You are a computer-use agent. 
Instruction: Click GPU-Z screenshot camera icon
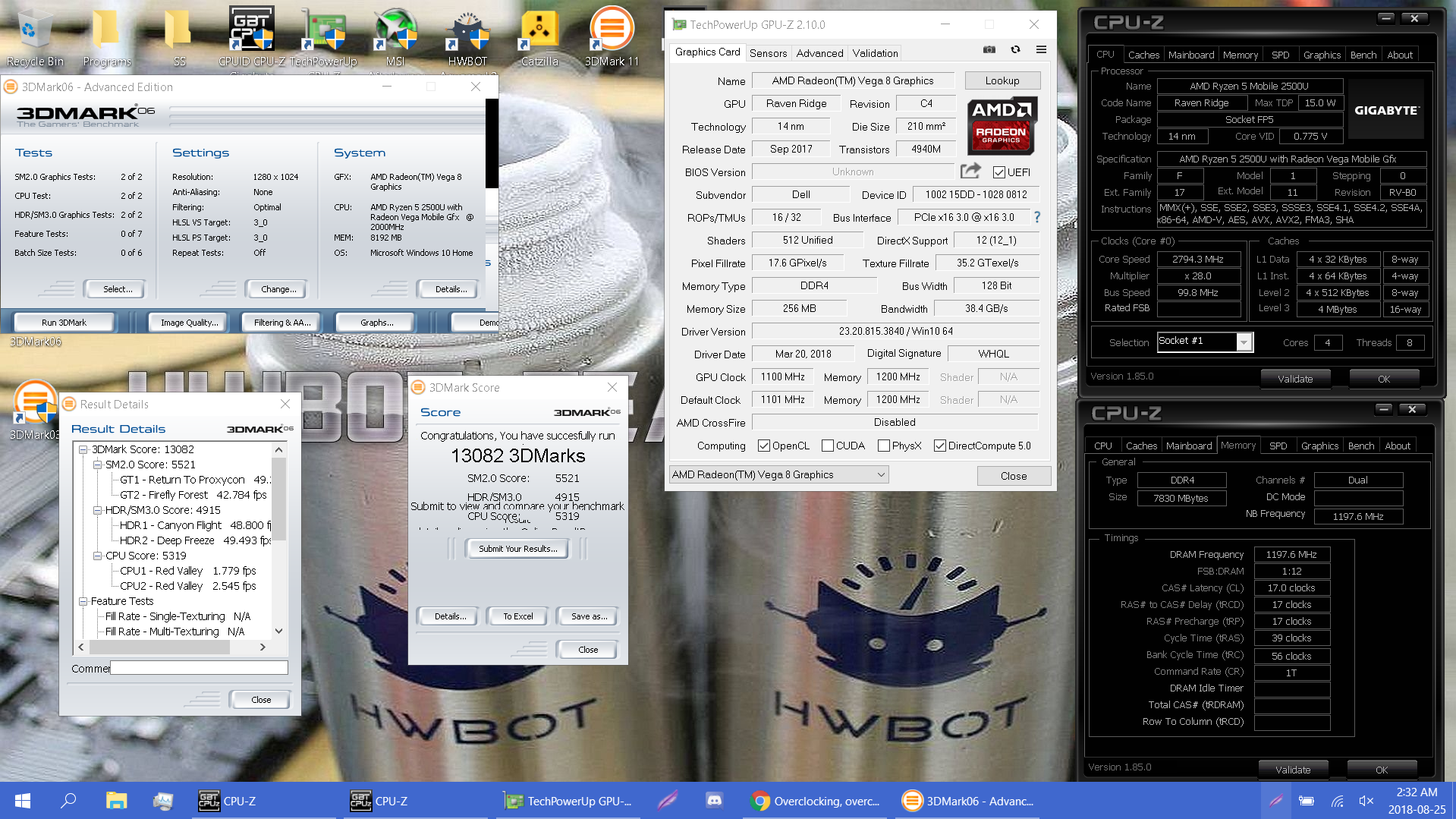tap(989, 50)
